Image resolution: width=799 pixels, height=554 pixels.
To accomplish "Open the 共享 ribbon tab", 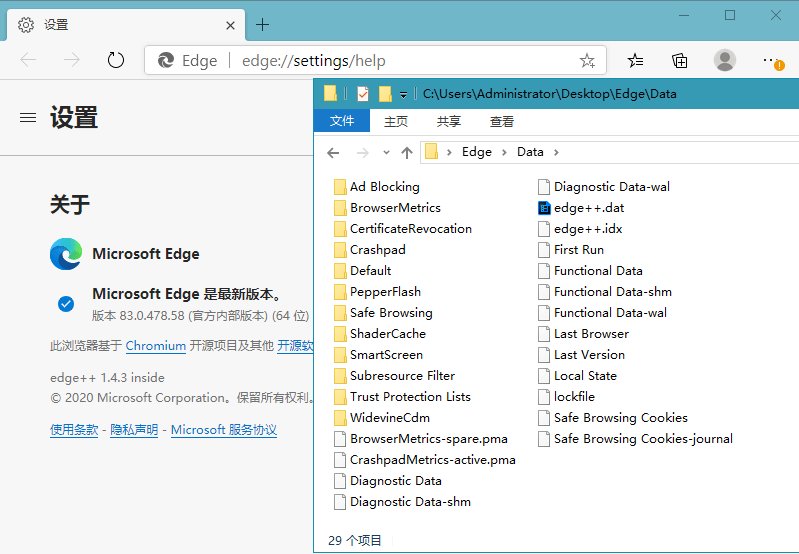I will point(449,121).
